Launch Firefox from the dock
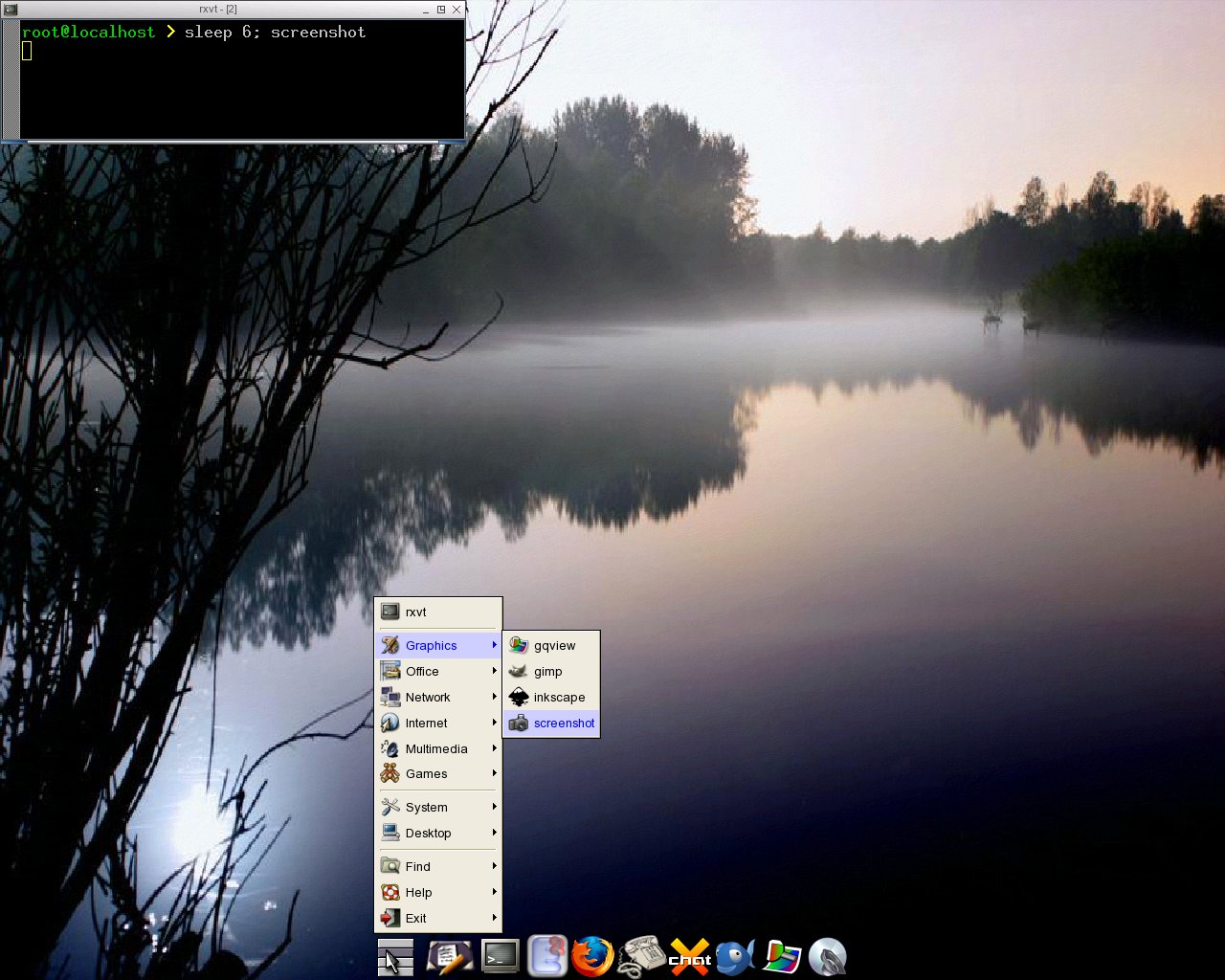This screenshot has width=1225, height=980. 592,956
